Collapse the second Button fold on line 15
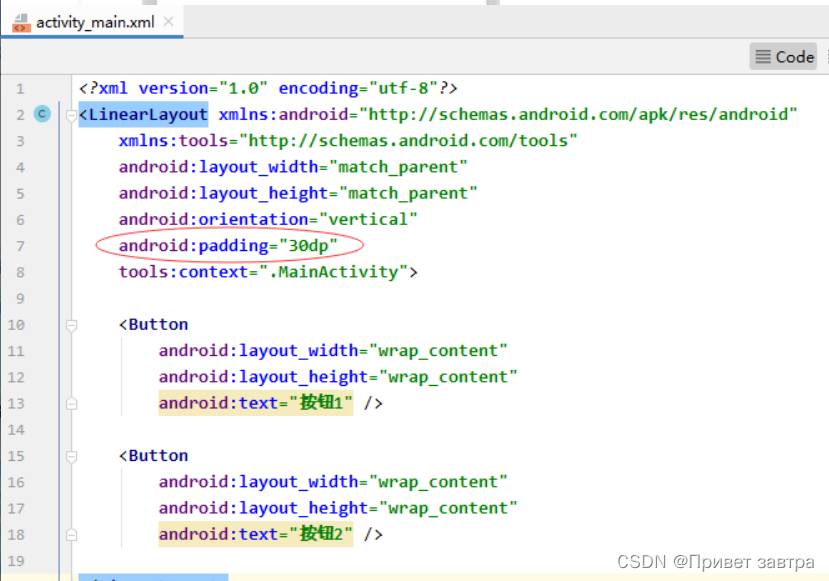This screenshot has width=829, height=581. click(71, 456)
